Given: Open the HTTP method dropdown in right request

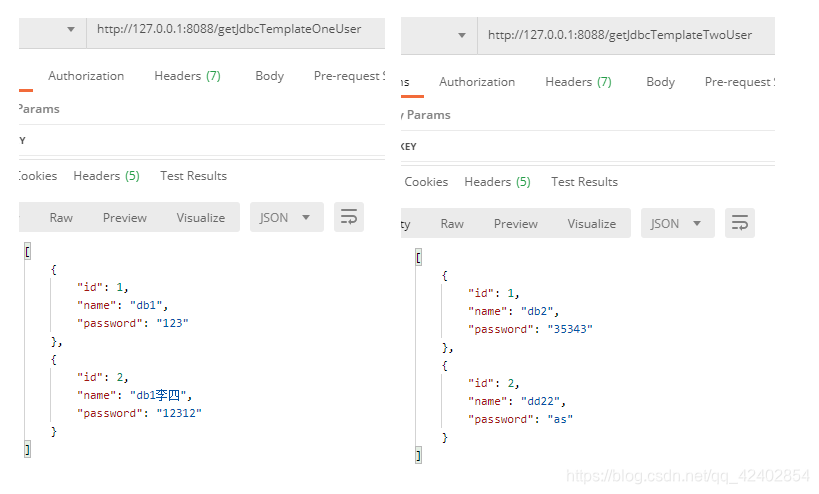Looking at the screenshot, I should pyautogui.click(x=461, y=35).
